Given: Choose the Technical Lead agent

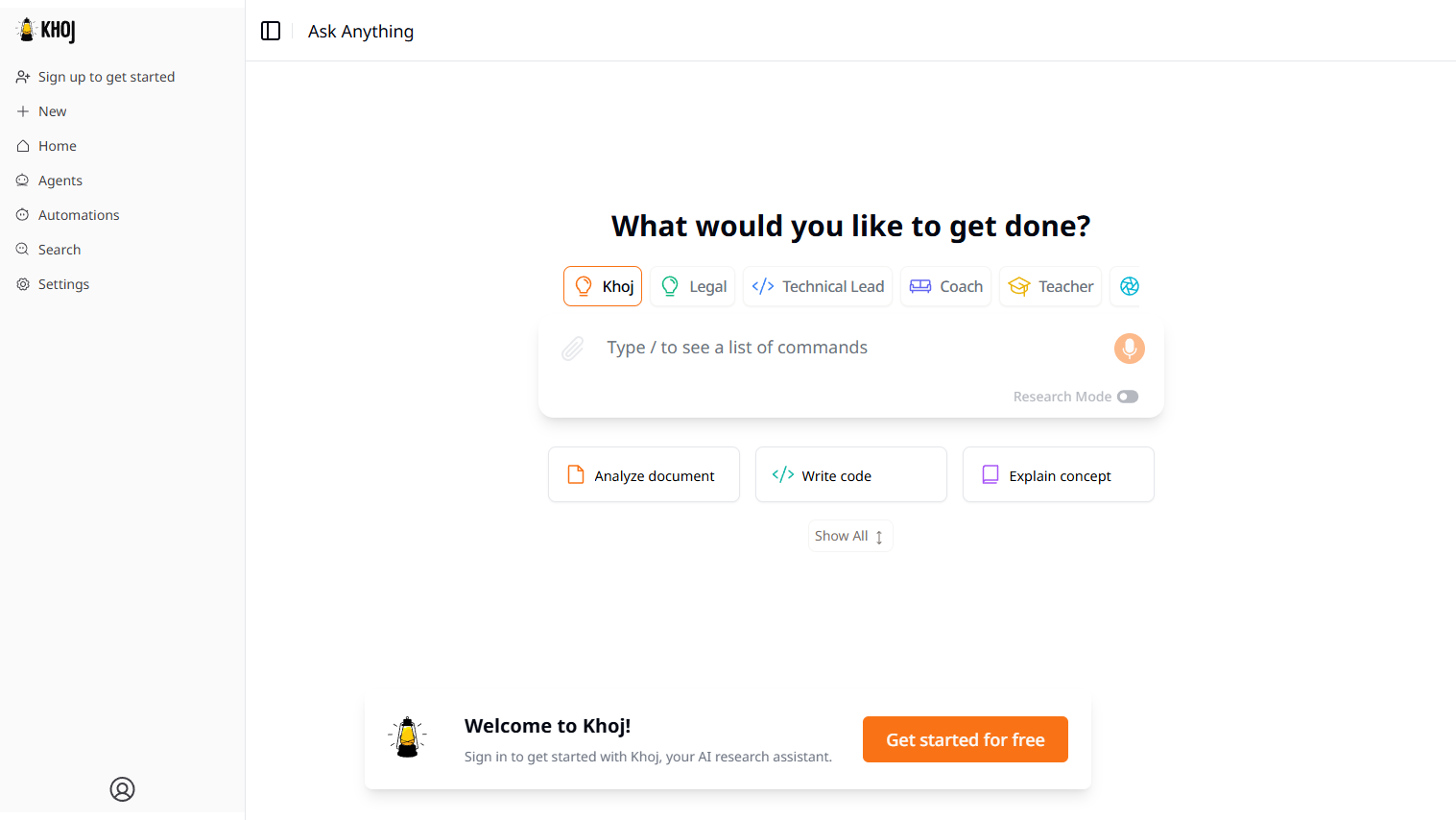Looking at the screenshot, I should [x=818, y=286].
